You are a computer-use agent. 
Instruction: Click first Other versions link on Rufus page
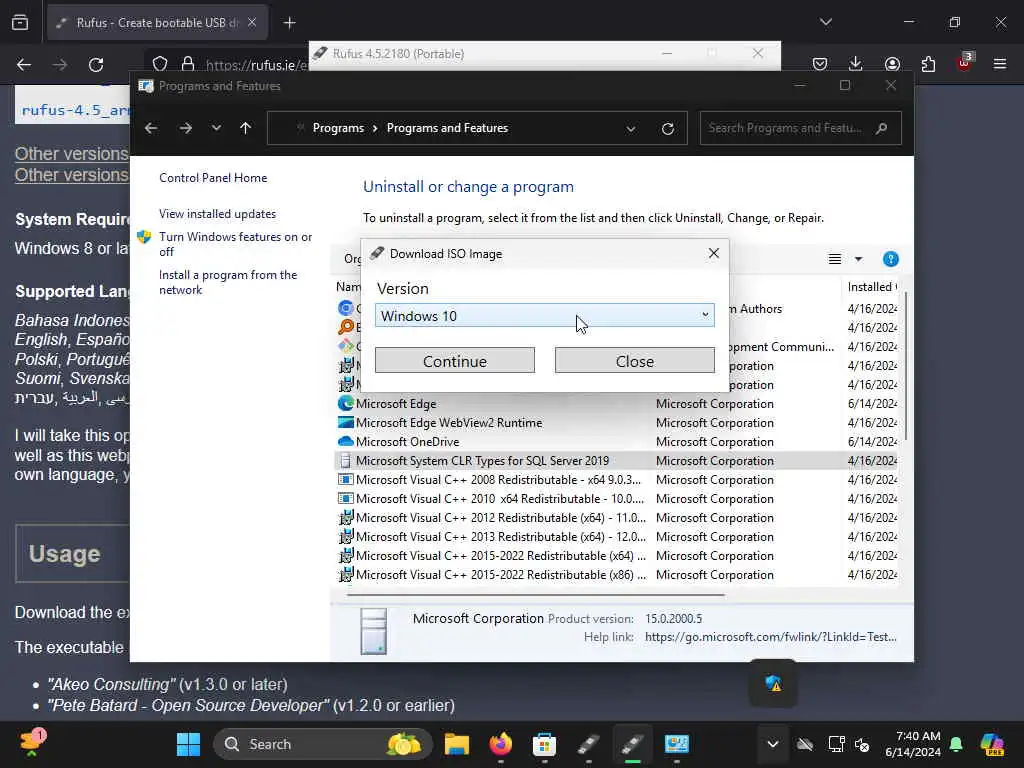[x=72, y=153]
